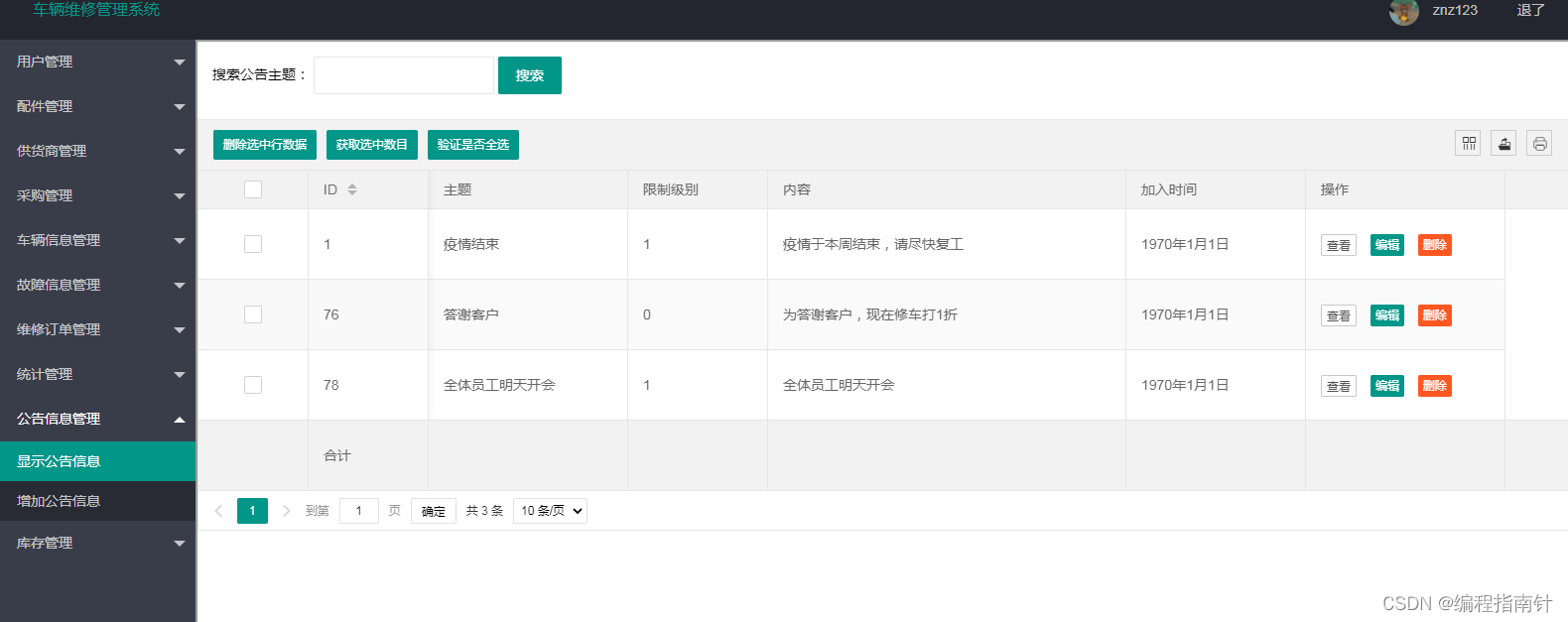
Task: Expand the 统计管理 menu
Action: 97,374
